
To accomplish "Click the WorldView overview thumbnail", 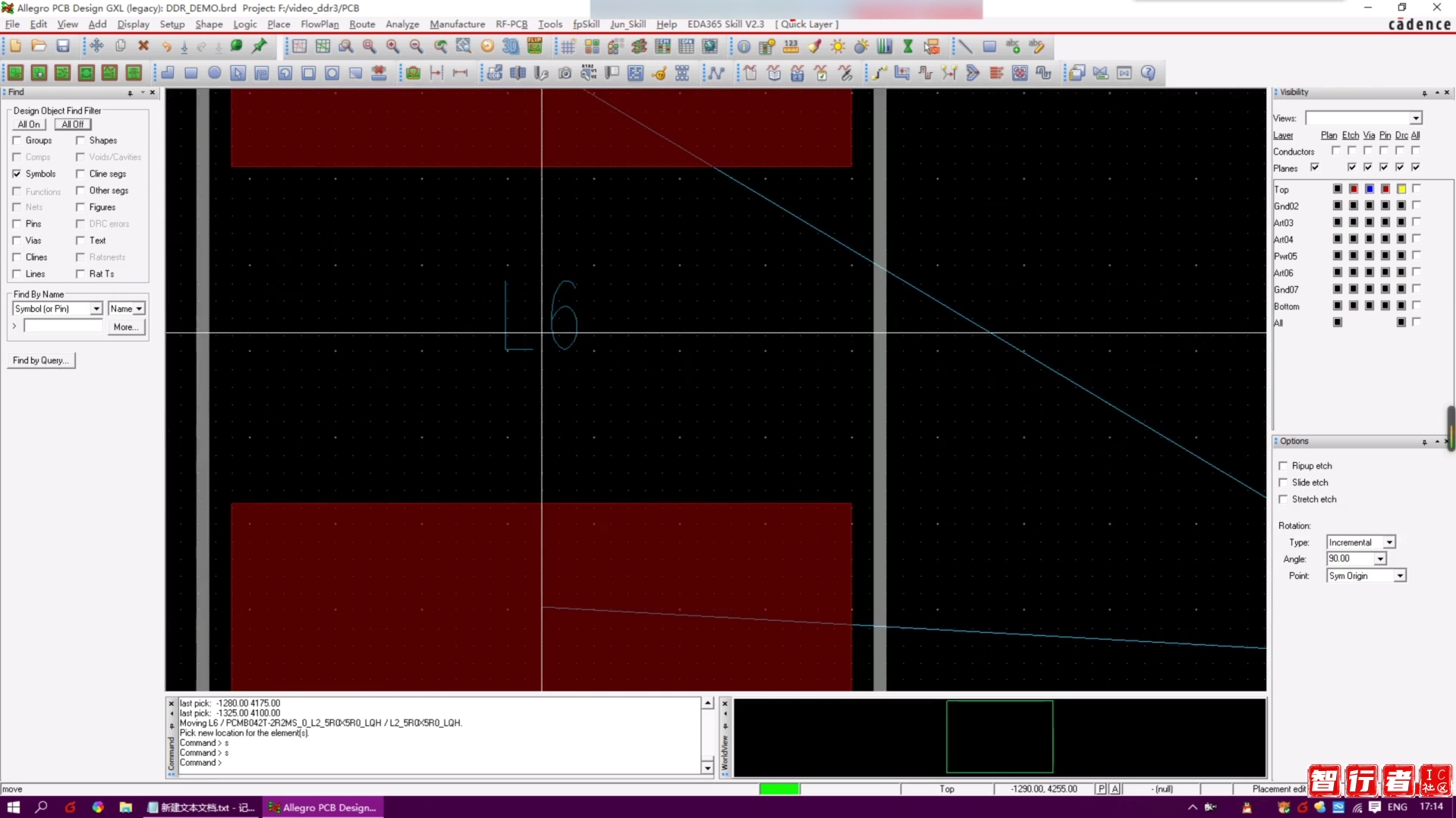I will coord(999,738).
